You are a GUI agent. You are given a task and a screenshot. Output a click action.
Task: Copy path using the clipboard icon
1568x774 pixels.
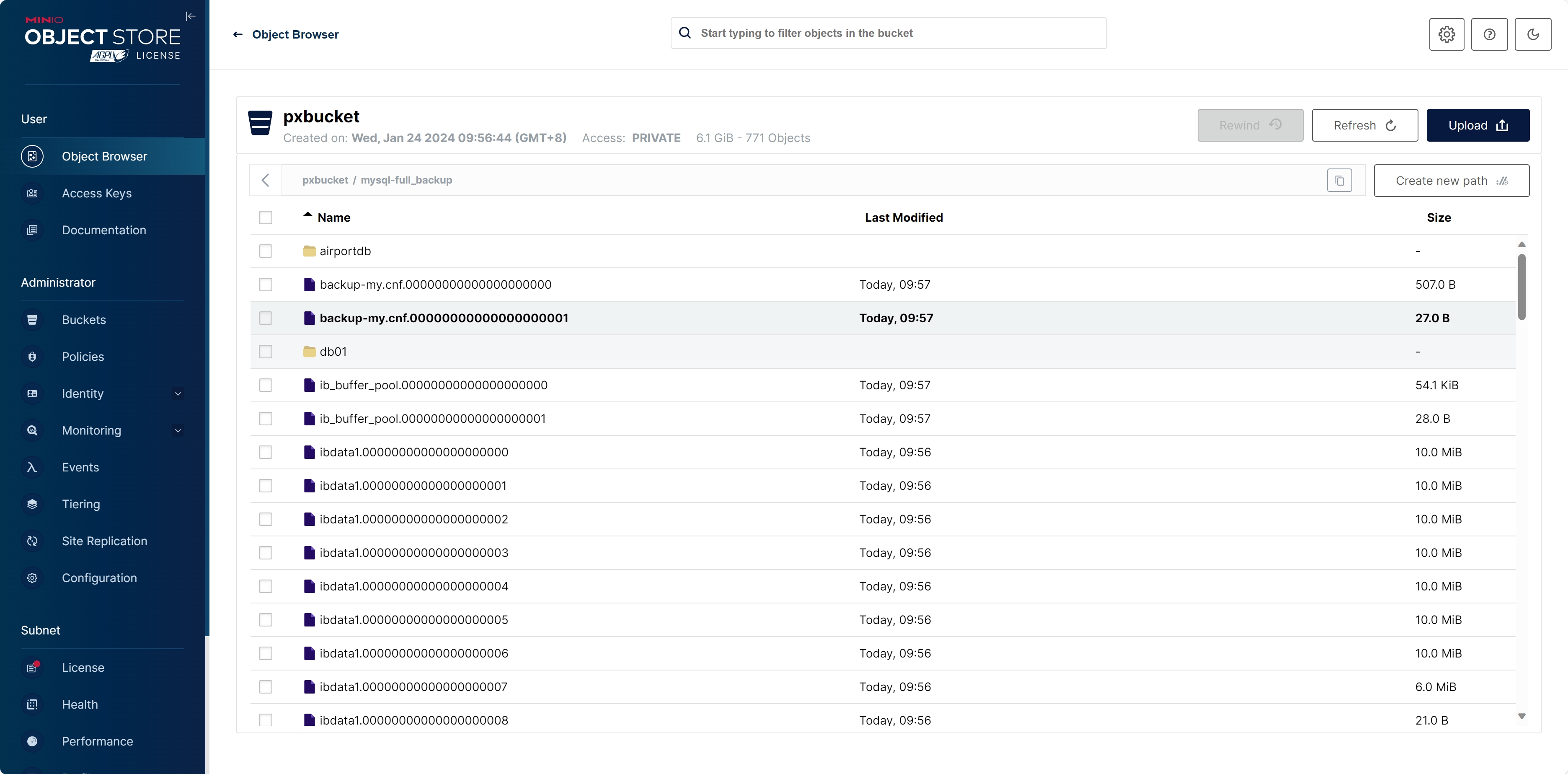click(x=1339, y=180)
